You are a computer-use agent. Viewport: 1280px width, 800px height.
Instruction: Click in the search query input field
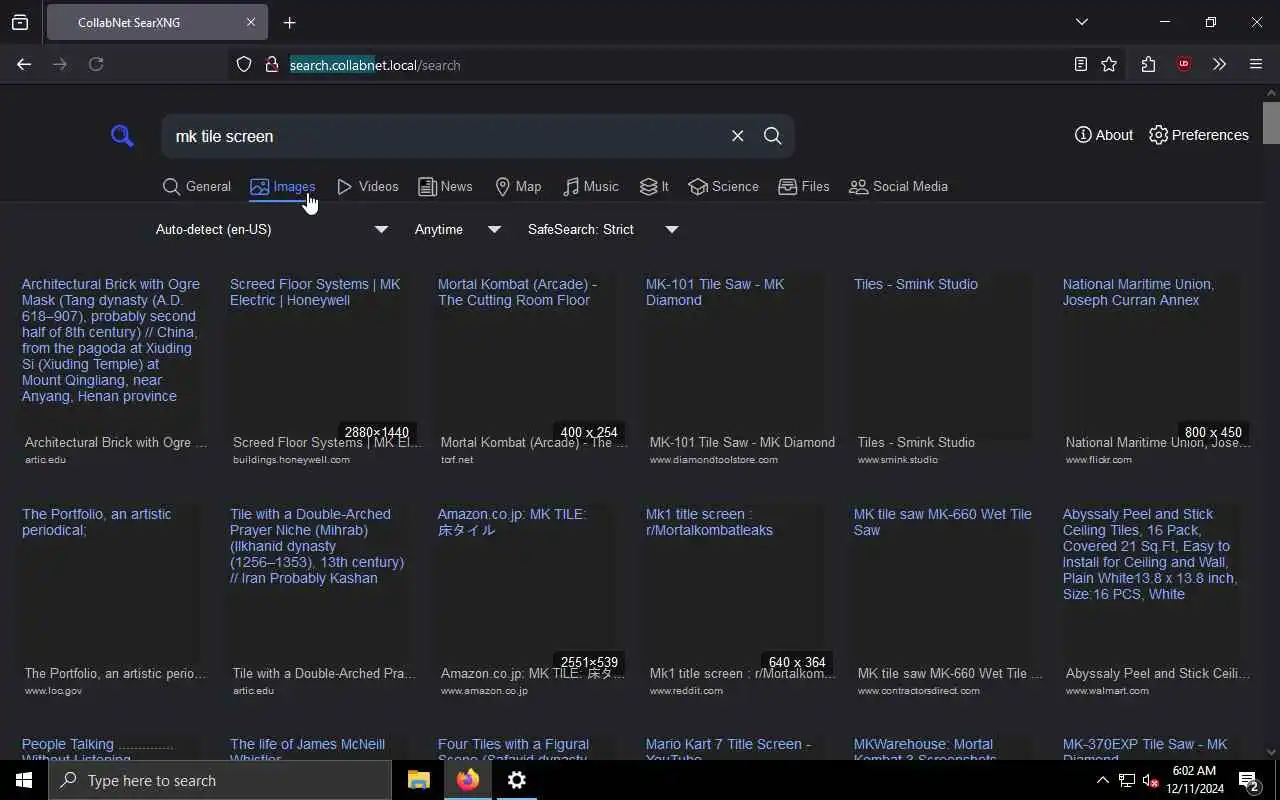click(x=445, y=136)
